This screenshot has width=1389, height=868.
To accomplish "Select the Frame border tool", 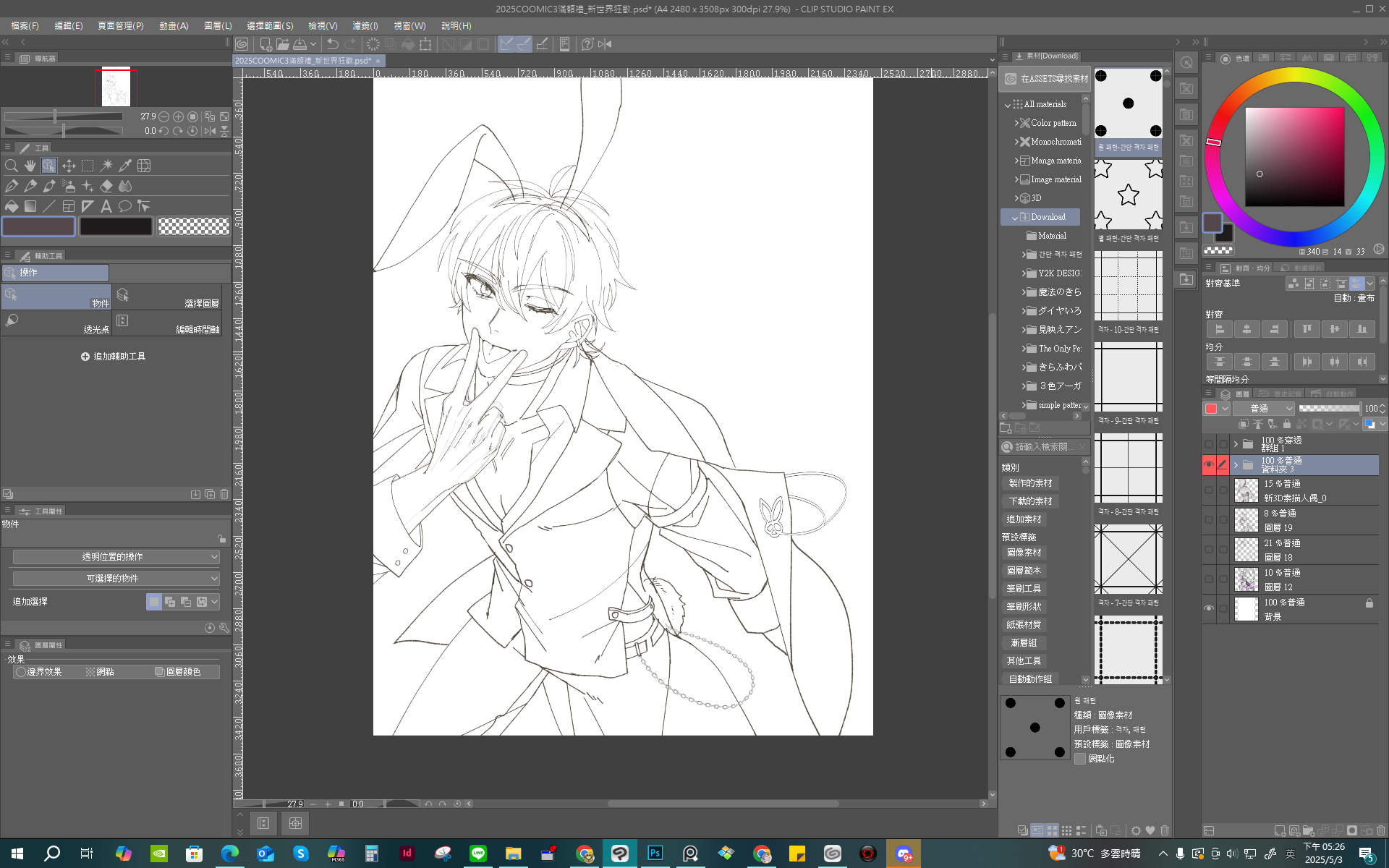I will [69, 206].
